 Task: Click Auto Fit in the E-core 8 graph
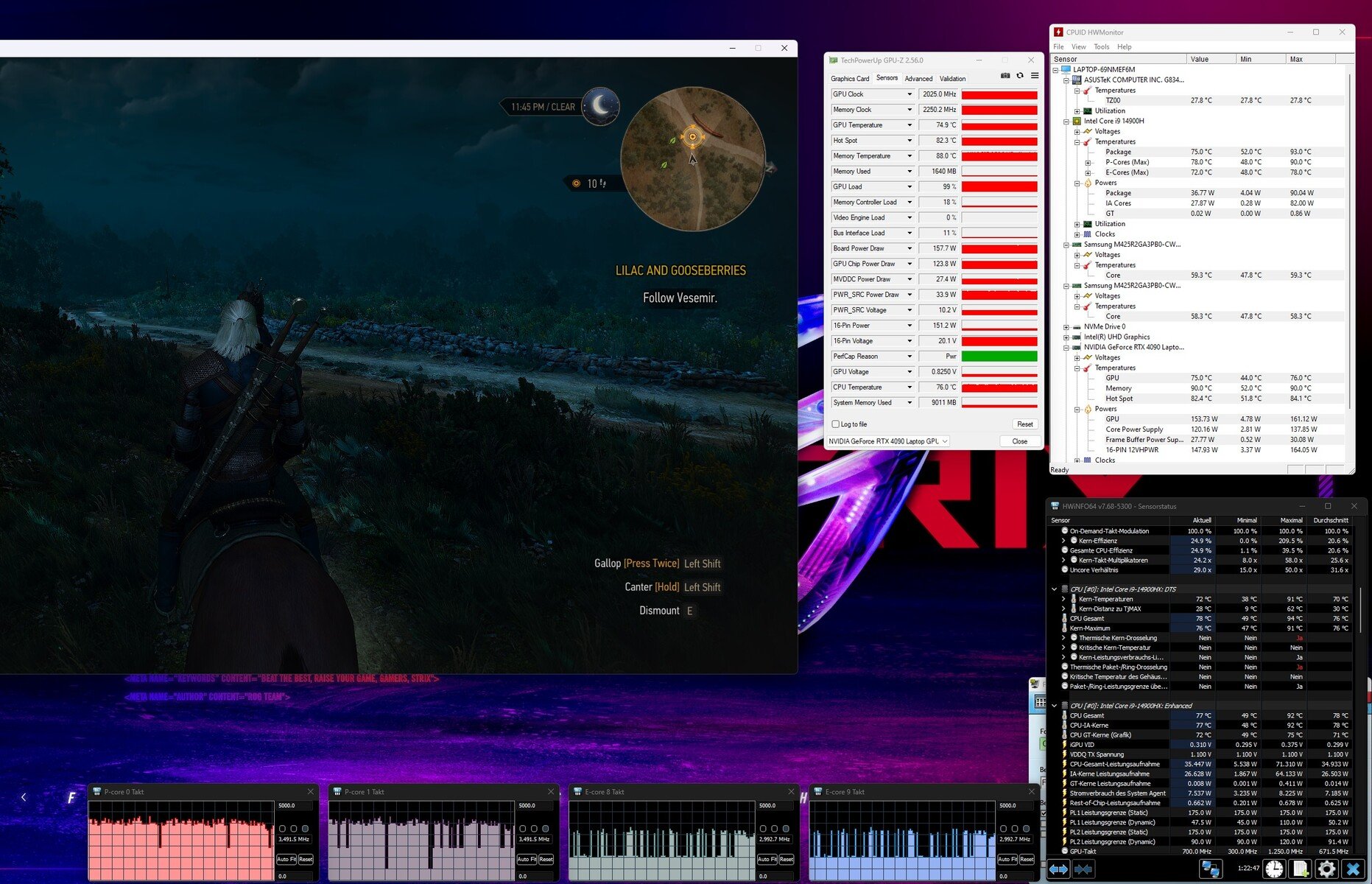[767, 859]
